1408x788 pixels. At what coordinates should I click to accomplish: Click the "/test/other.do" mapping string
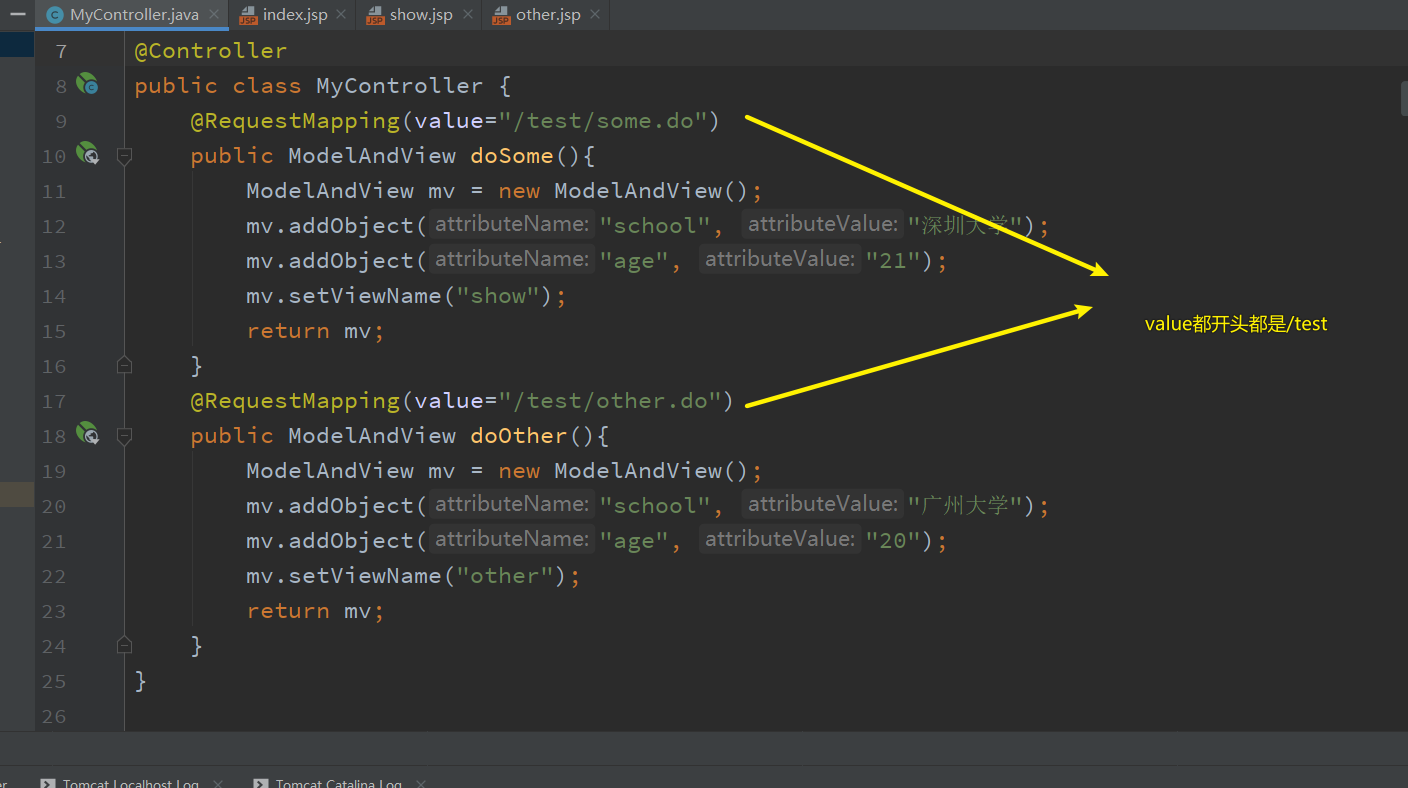pyautogui.click(x=610, y=401)
